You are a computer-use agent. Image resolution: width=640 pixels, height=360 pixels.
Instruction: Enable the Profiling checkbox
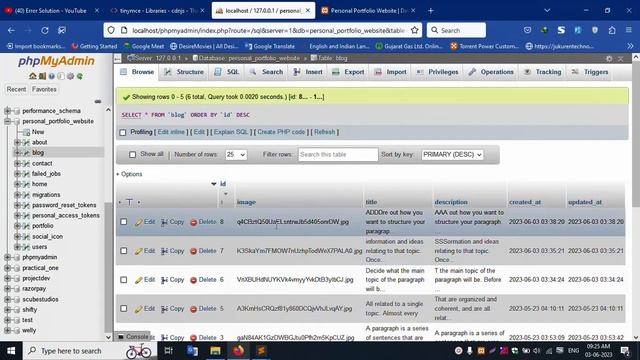123,132
